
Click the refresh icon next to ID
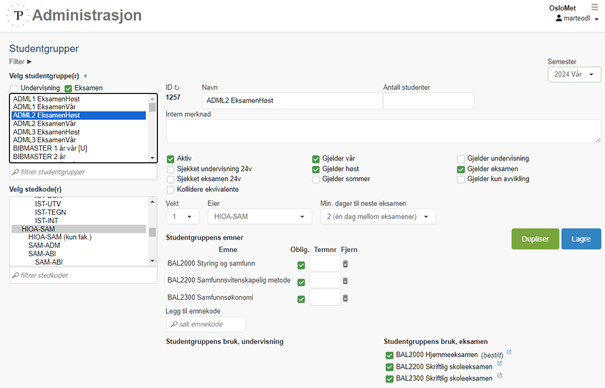tap(177, 88)
